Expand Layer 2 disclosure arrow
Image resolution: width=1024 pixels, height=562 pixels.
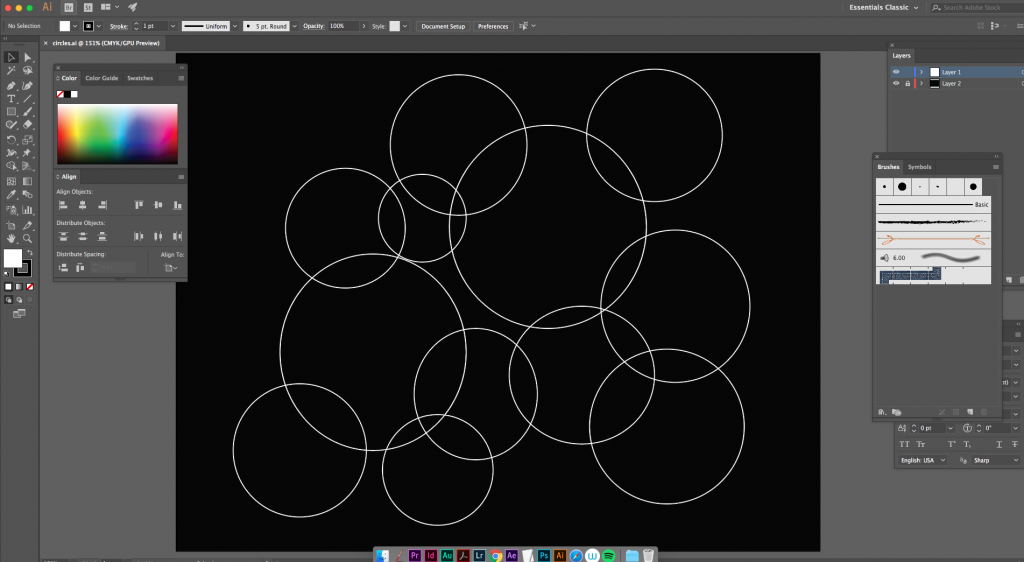(x=921, y=84)
